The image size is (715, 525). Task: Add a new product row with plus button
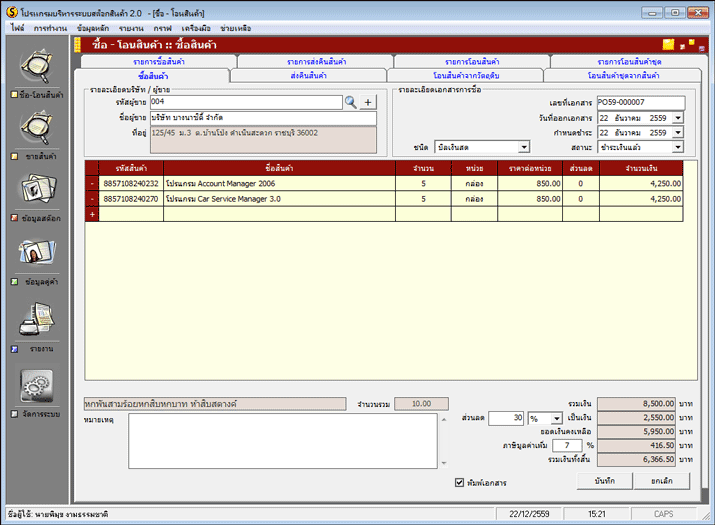(x=92, y=214)
